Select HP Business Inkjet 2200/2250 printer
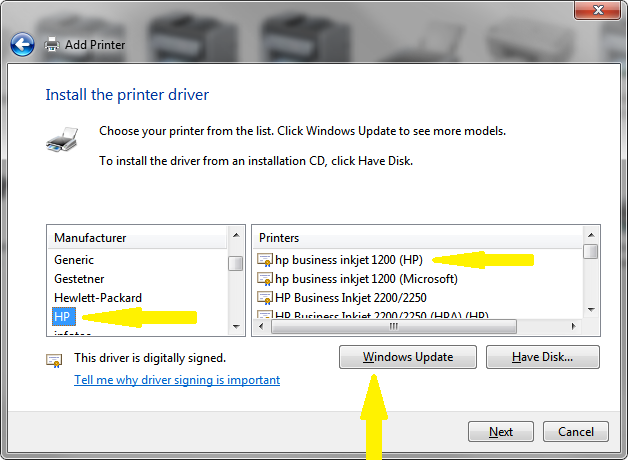Screen dimensions: 628x460 (350, 297)
